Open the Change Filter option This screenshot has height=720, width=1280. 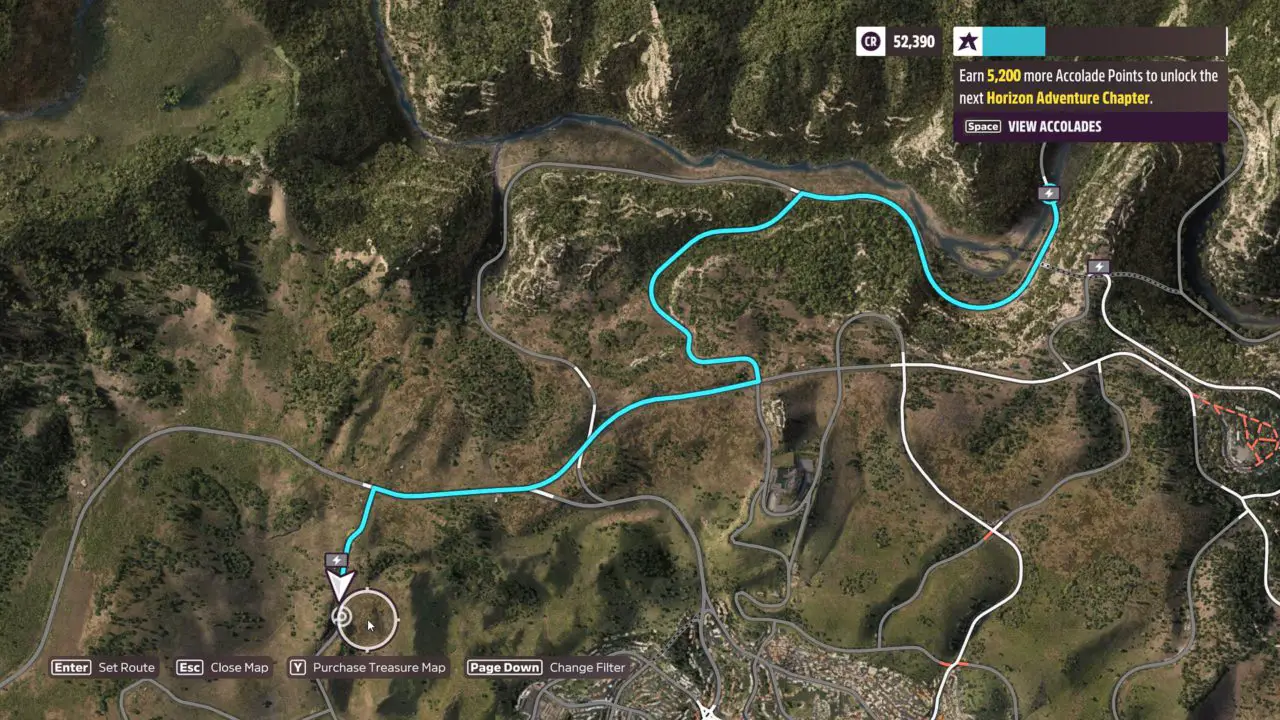(x=546, y=667)
